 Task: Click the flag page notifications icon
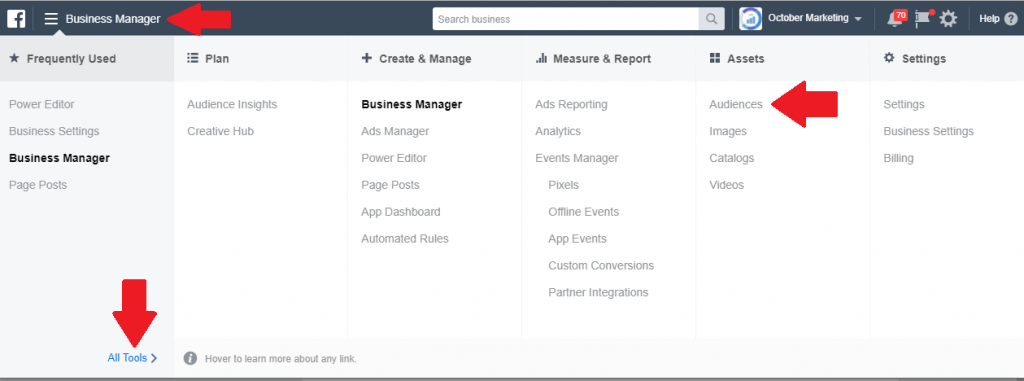921,19
